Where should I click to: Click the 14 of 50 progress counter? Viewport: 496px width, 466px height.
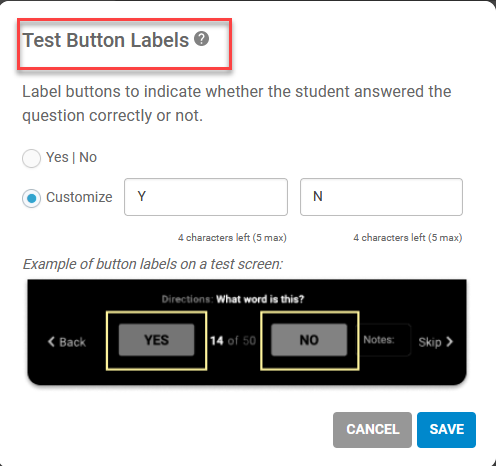(233, 340)
